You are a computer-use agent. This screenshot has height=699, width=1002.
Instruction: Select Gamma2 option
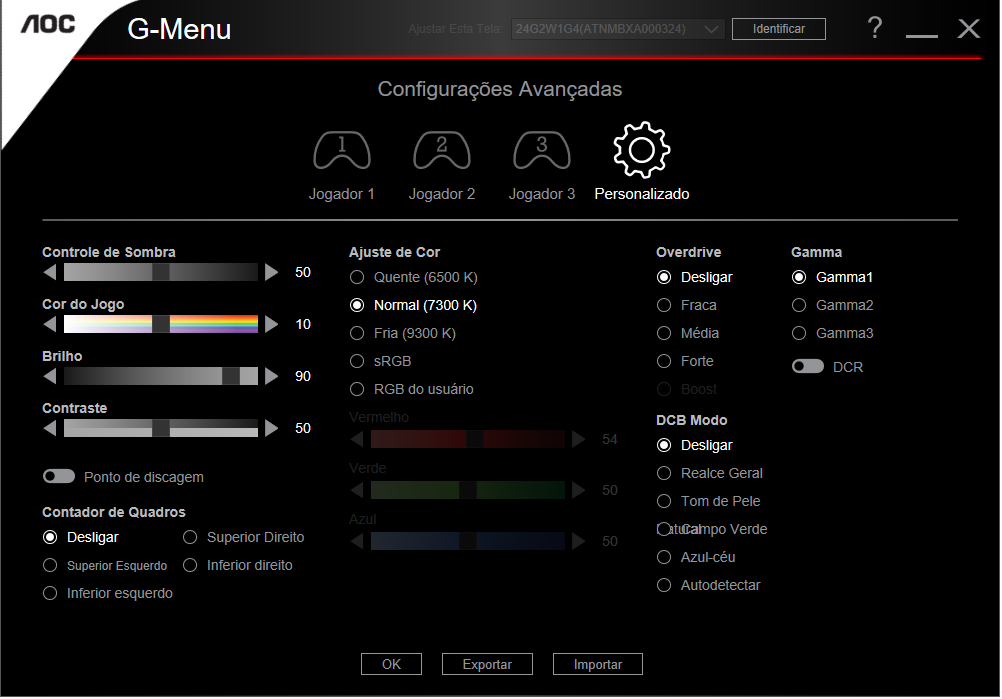(x=833, y=305)
